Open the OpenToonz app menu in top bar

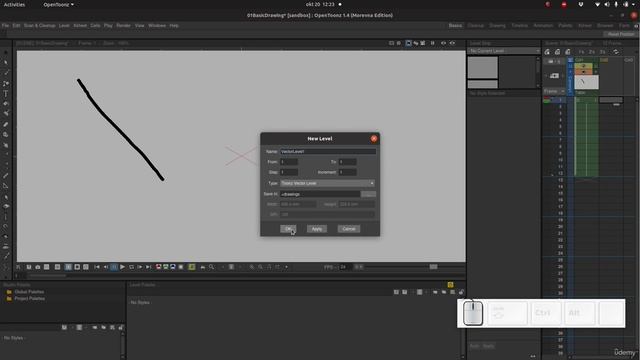click(x=58, y=4)
